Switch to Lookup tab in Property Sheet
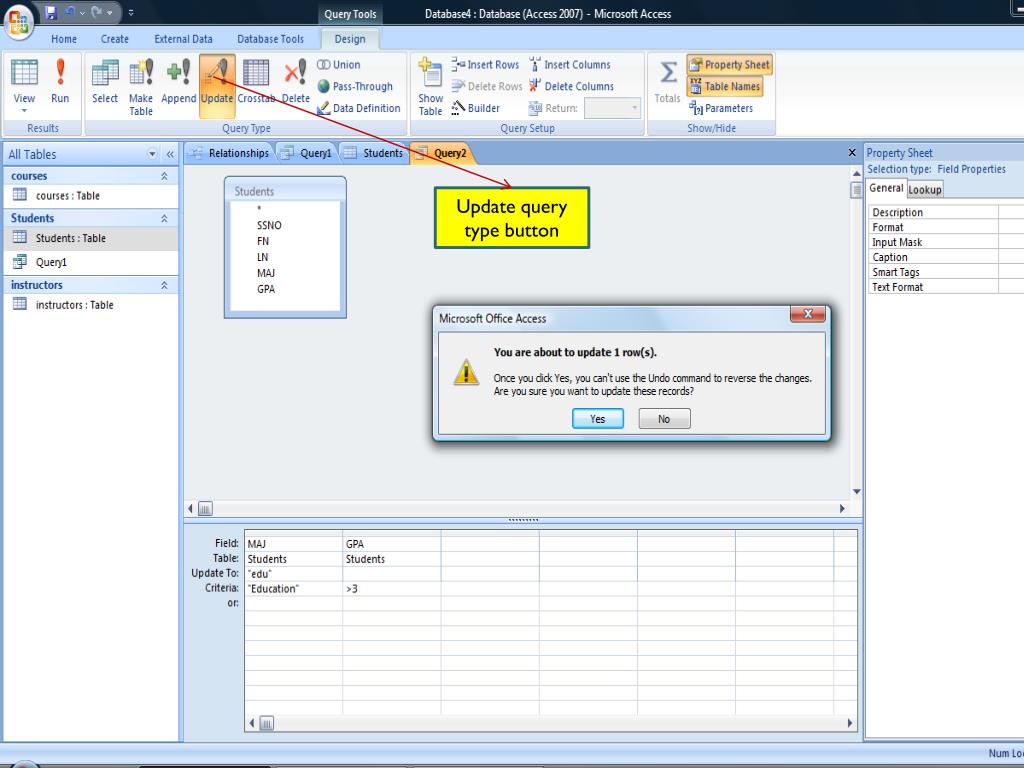This screenshot has height=768, width=1024. point(925,189)
